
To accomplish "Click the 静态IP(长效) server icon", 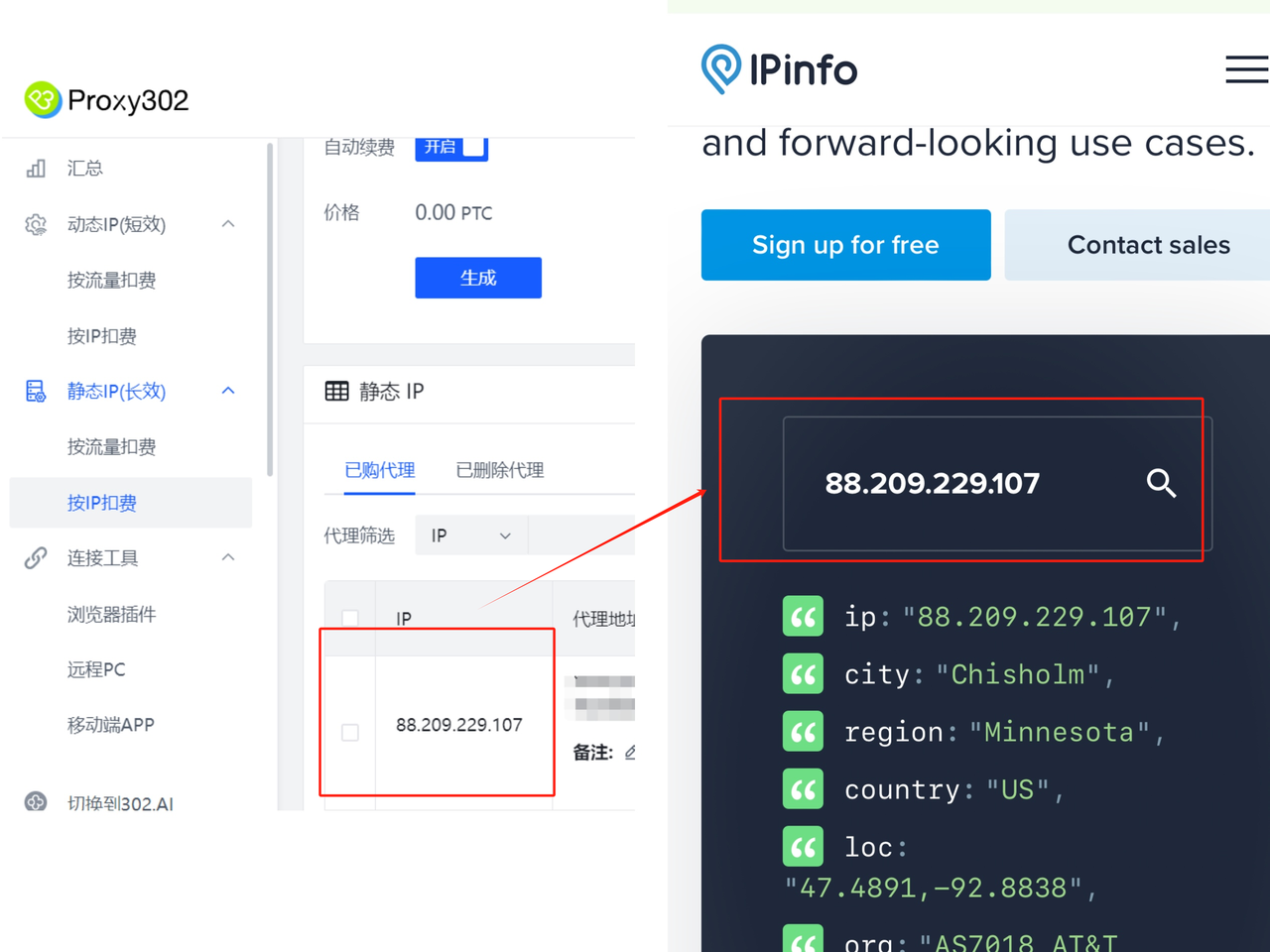I will point(36,391).
